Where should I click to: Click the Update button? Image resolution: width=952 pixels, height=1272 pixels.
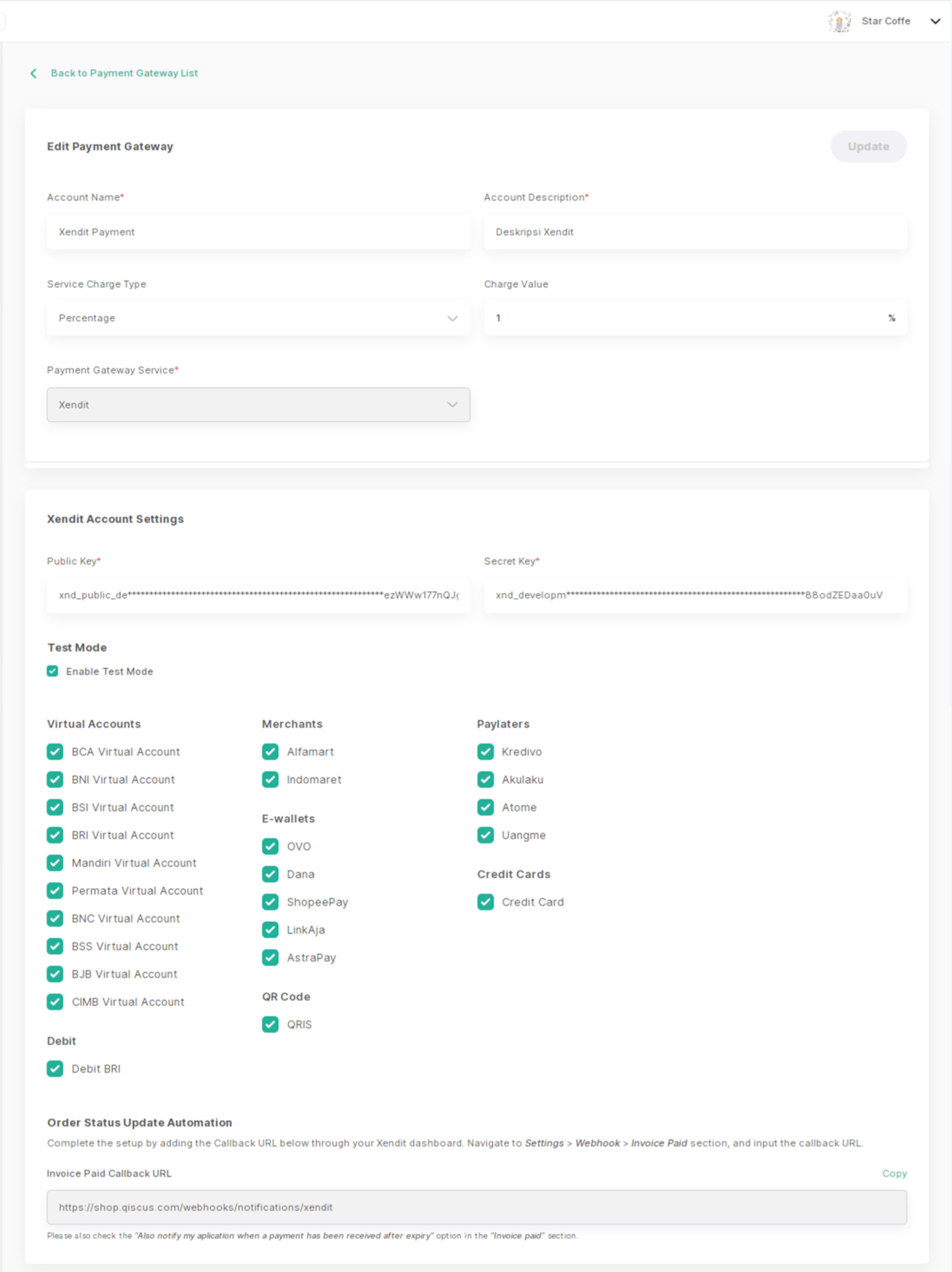868,147
